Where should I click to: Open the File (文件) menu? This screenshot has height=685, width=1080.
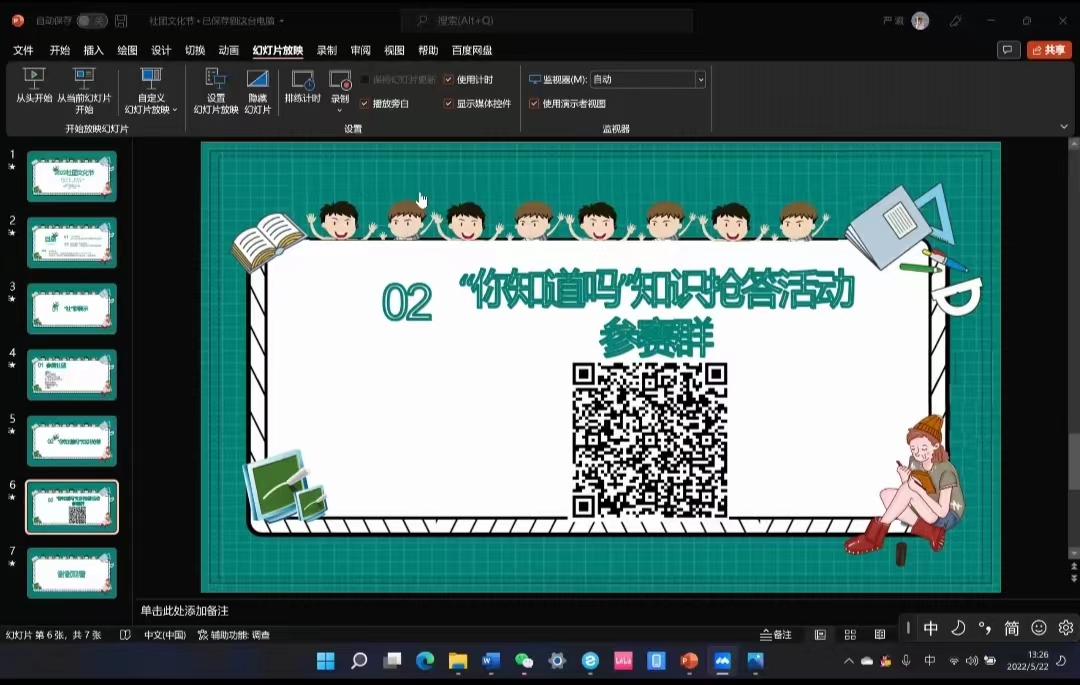23,50
